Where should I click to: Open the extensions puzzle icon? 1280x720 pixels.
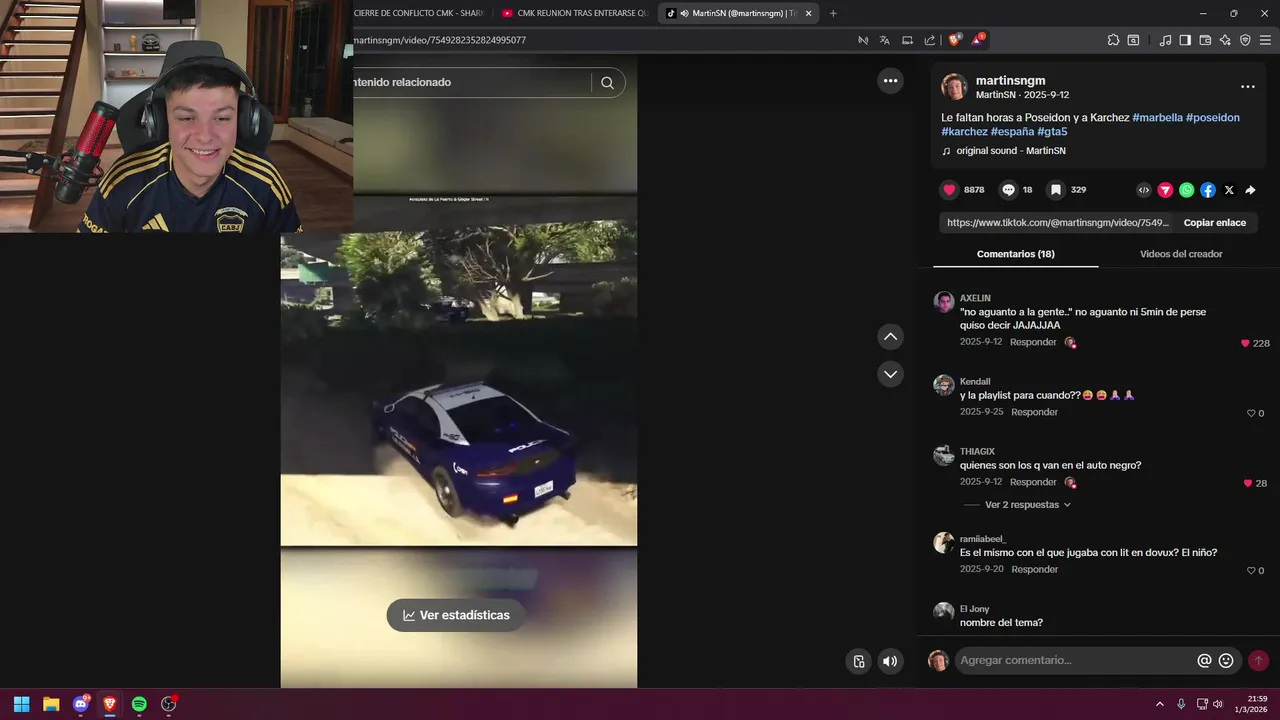pyautogui.click(x=1113, y=40)
